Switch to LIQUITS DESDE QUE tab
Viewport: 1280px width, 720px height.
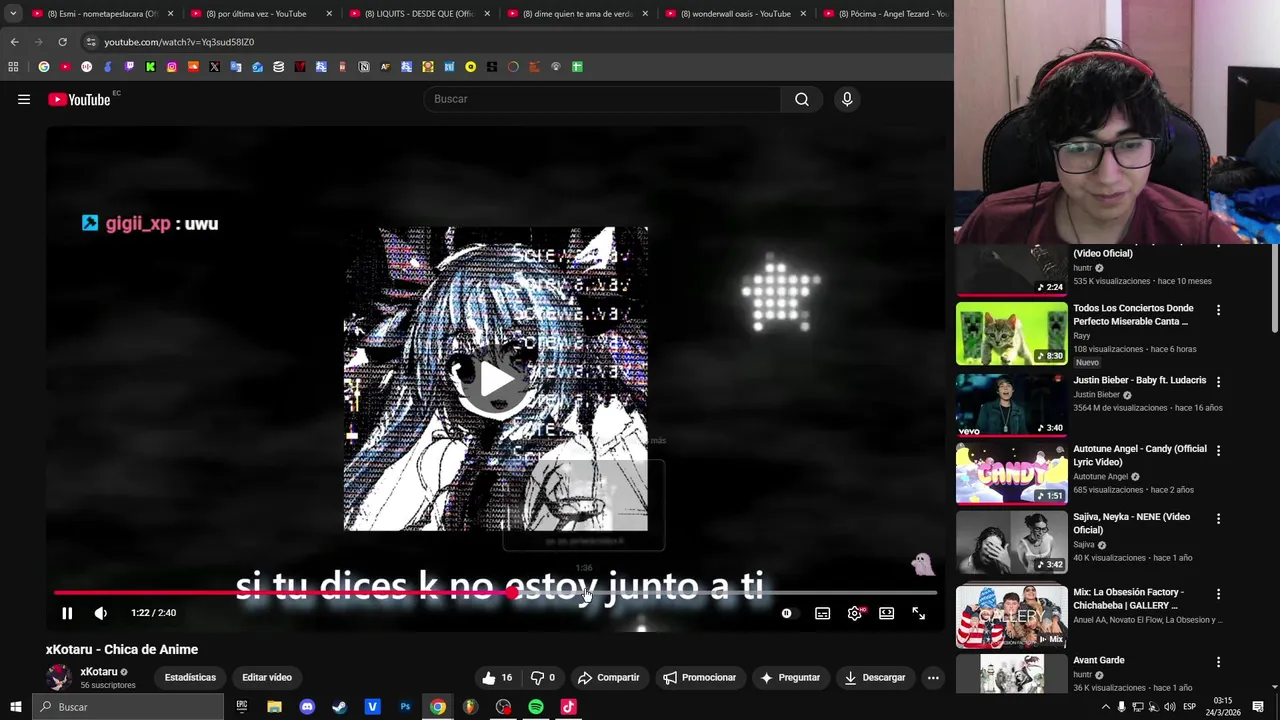pos(420,14)
